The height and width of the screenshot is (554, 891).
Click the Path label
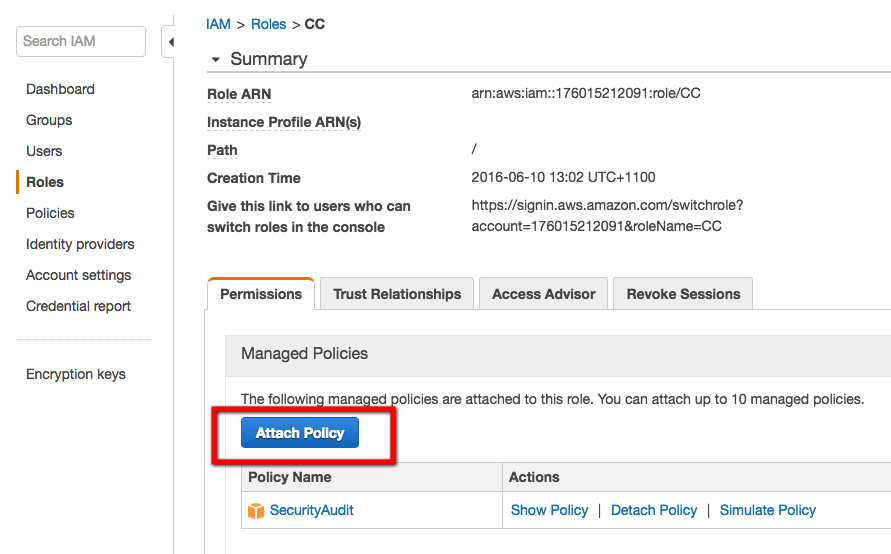[x=222, y=150]
